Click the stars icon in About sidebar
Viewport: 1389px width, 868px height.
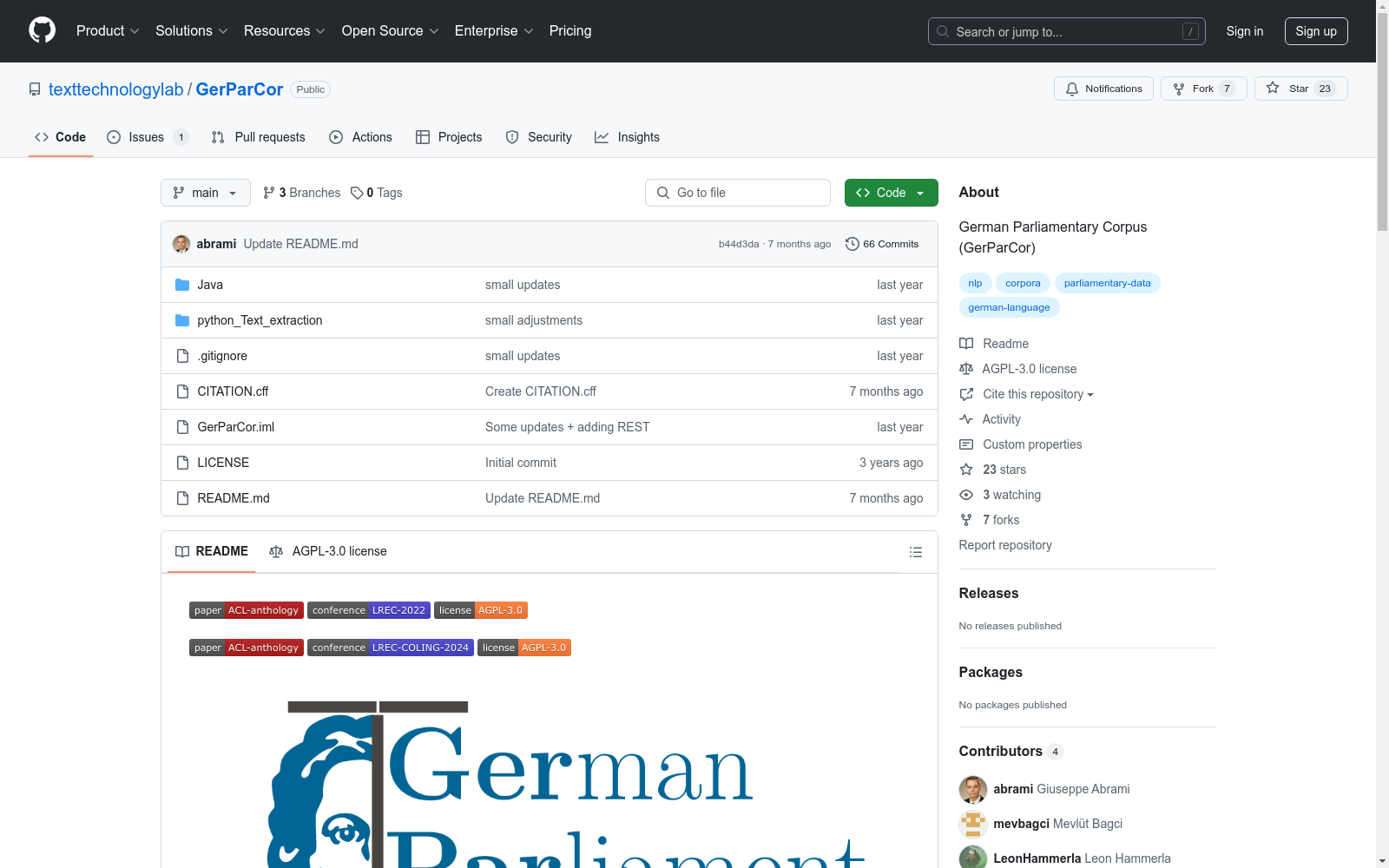point(966,470)
